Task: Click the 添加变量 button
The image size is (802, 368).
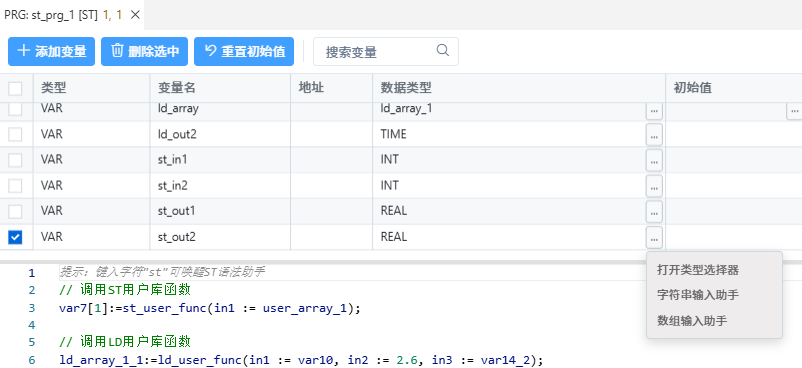Action: [52, 51]
